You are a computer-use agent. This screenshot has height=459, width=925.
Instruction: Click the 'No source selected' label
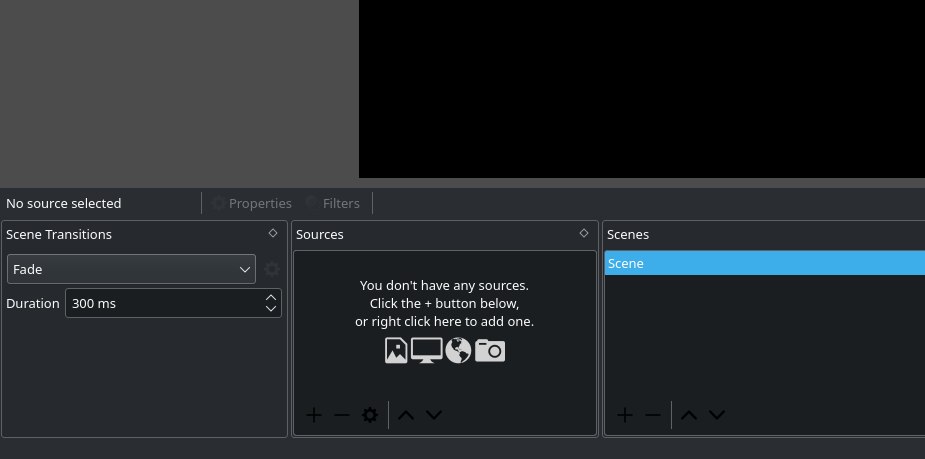[64, 204]
